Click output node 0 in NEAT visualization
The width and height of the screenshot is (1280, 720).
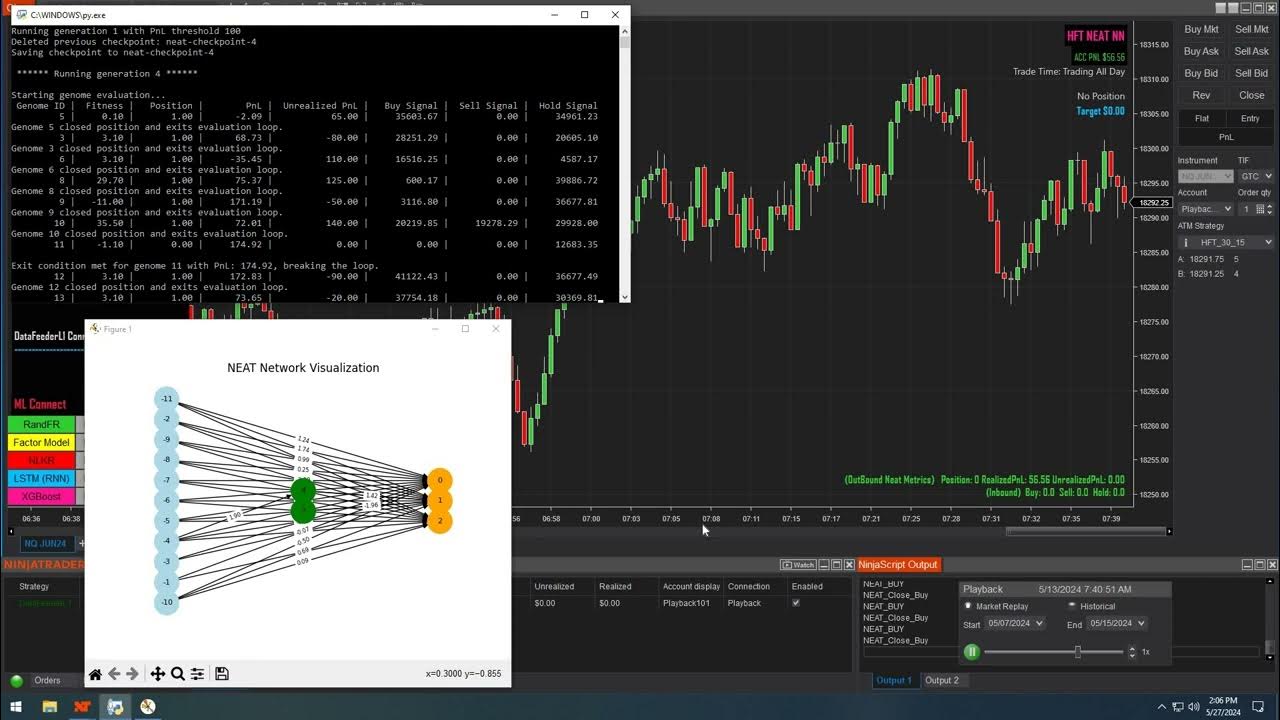439,480
